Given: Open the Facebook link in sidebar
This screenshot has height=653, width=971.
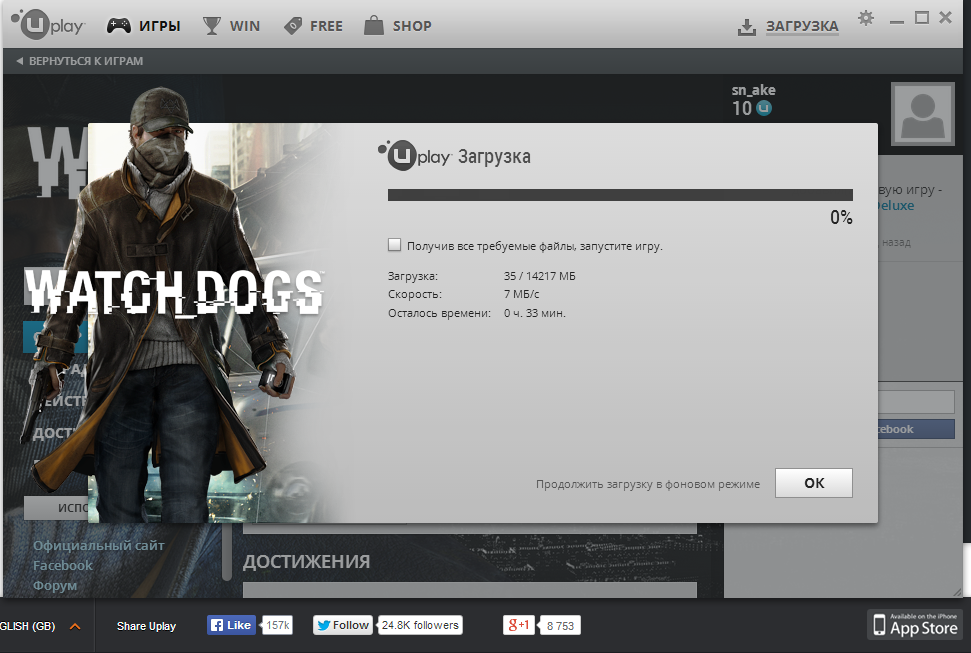Looking at the screenshot, I should point(63,565).
